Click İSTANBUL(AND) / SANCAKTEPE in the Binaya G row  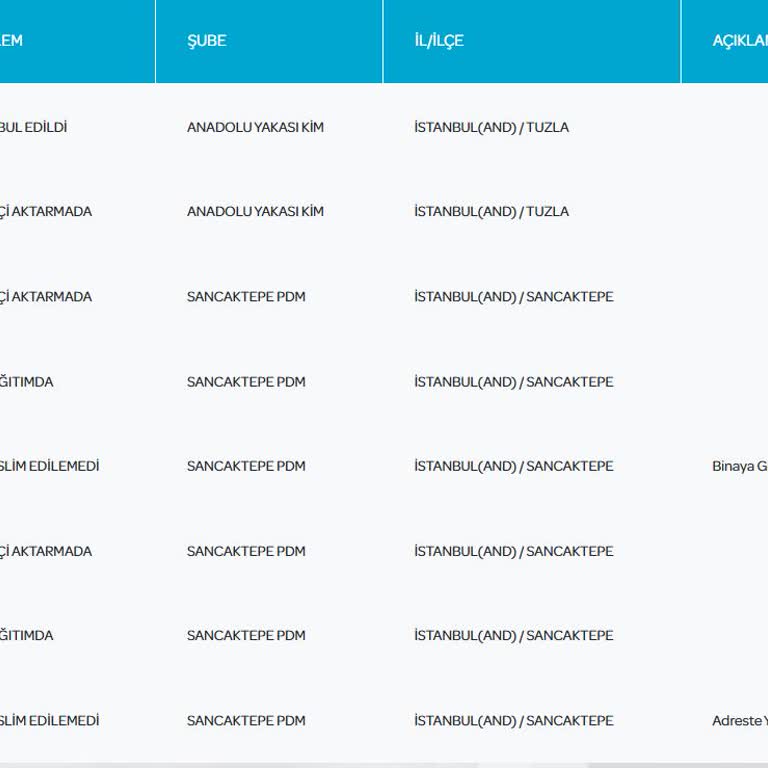[x=514, y=466]
